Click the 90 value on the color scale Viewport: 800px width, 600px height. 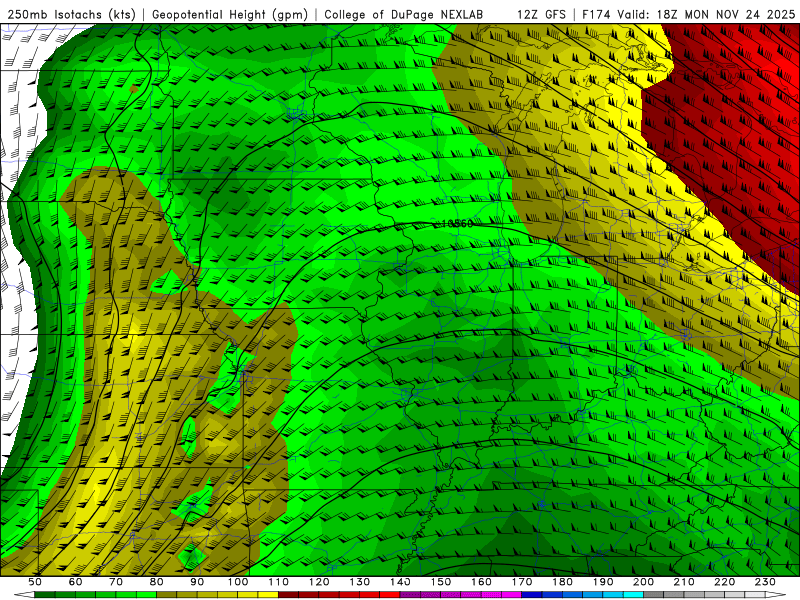197,582
